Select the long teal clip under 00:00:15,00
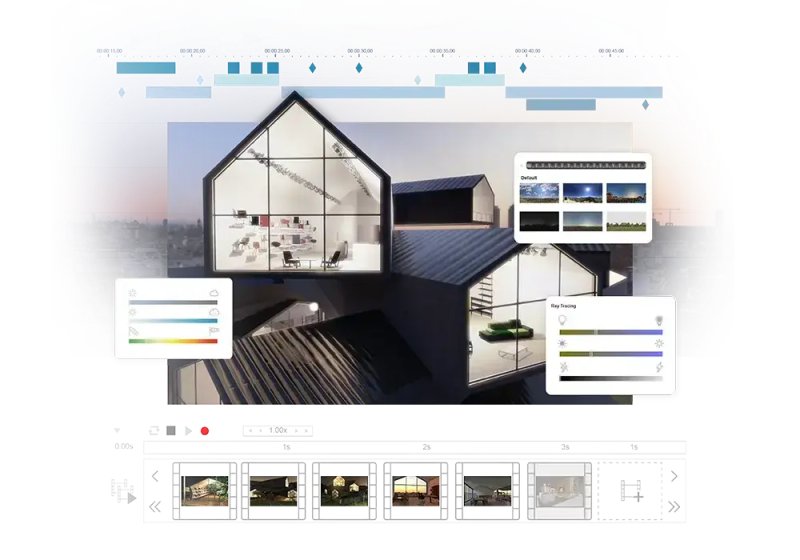800x560 pixels. point(146,67)
